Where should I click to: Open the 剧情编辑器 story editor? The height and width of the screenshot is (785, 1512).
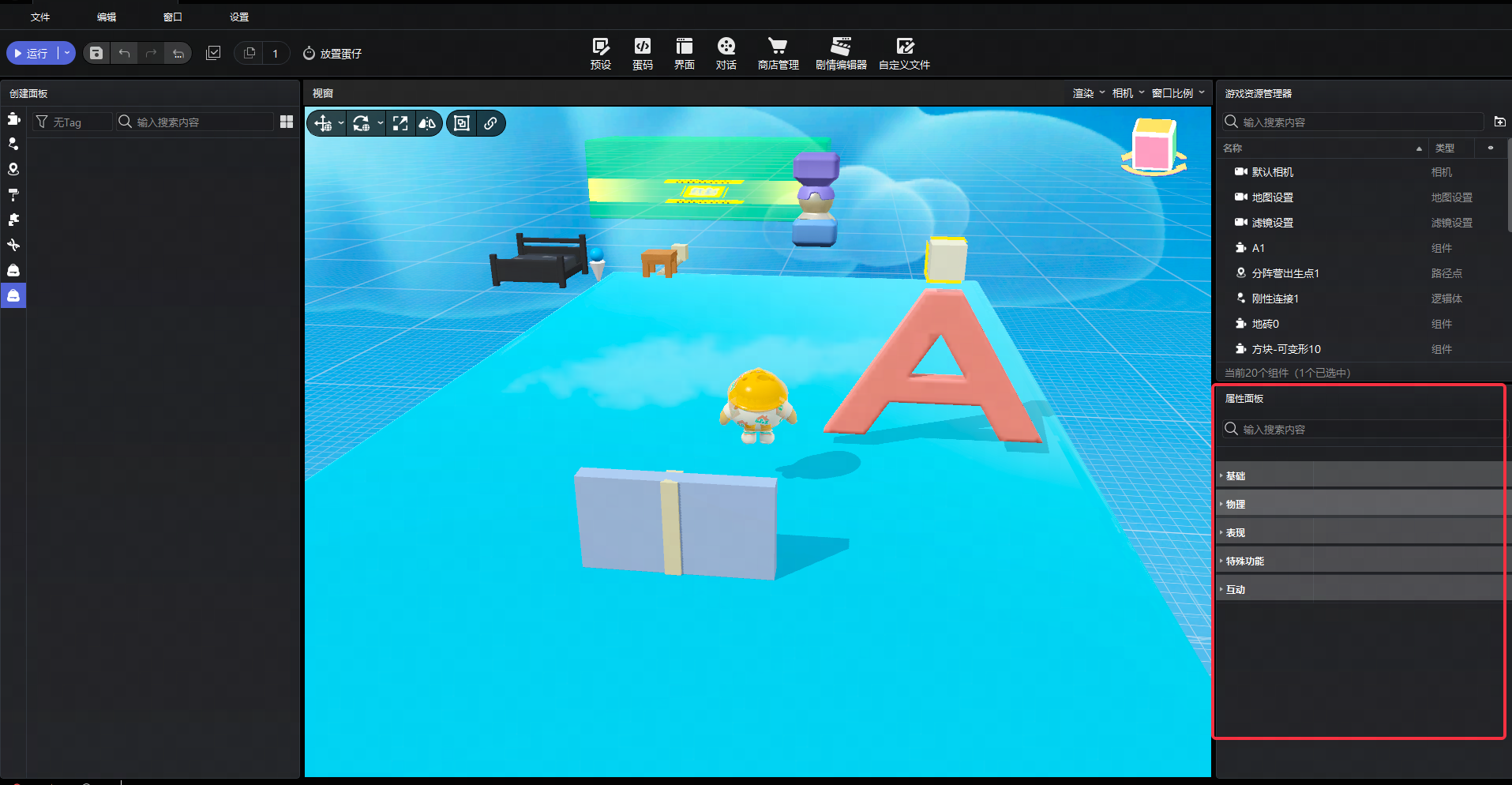tap(841, 54)
